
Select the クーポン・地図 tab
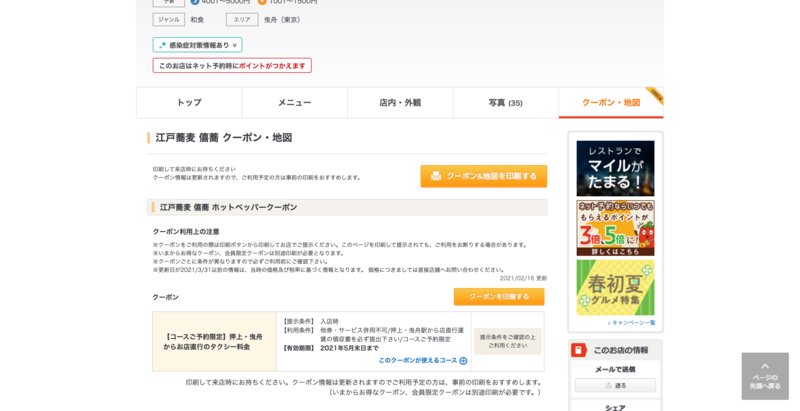(611, 102)
